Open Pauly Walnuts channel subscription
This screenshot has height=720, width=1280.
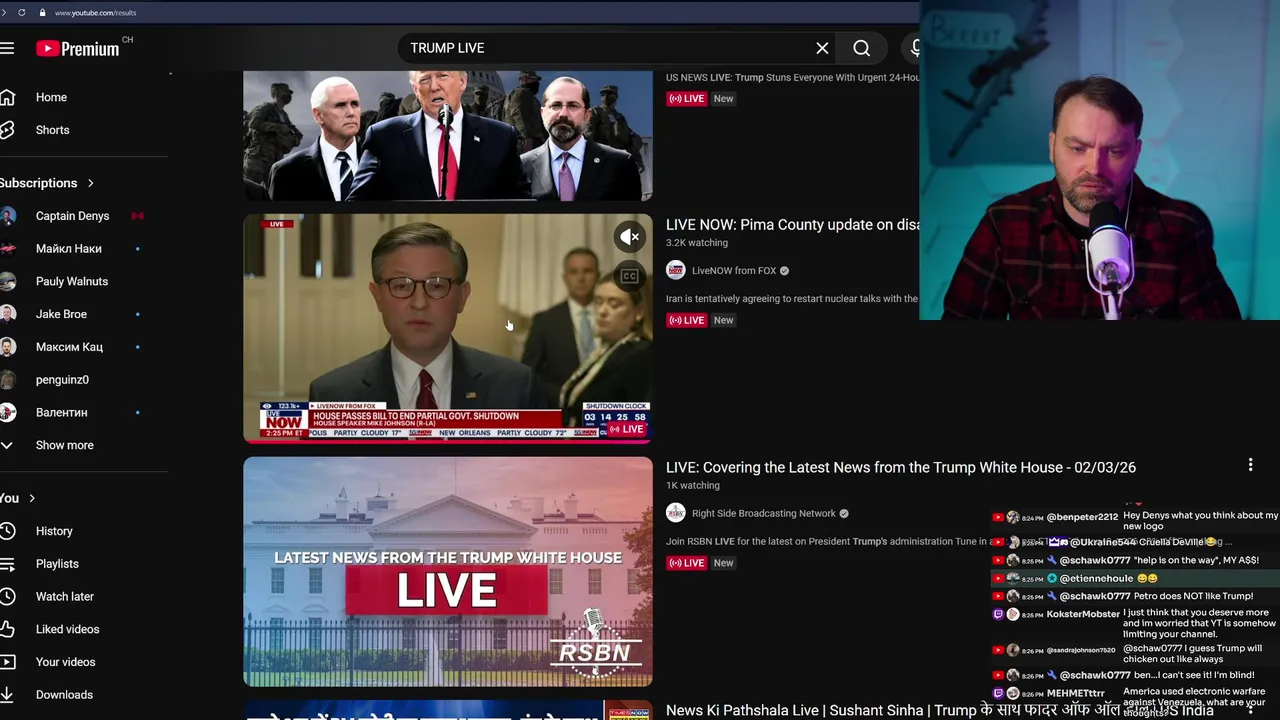pyautogui.click(x=72, y=281)
